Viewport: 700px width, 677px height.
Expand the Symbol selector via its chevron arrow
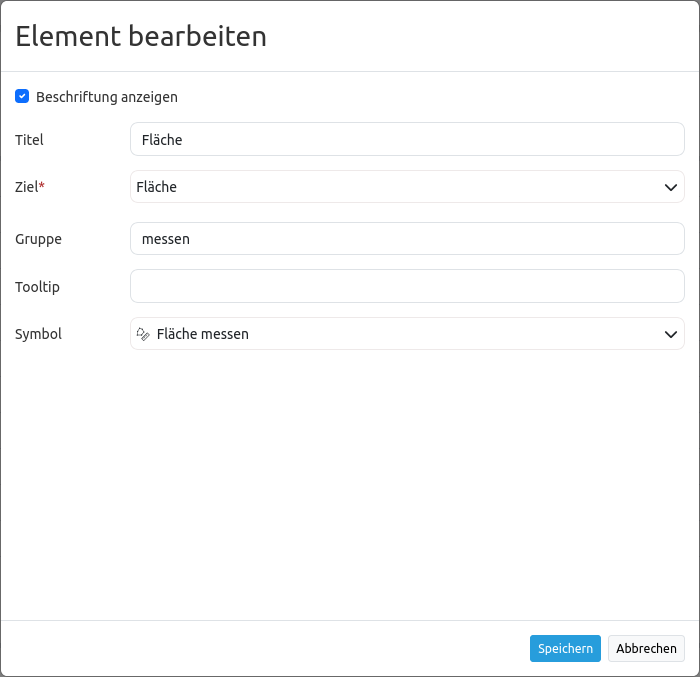coord(671,334)
